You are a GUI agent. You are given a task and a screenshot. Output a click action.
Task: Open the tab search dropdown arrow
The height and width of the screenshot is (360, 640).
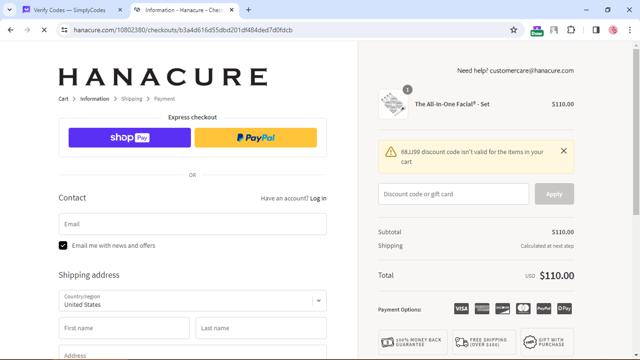tap(9, 10)
